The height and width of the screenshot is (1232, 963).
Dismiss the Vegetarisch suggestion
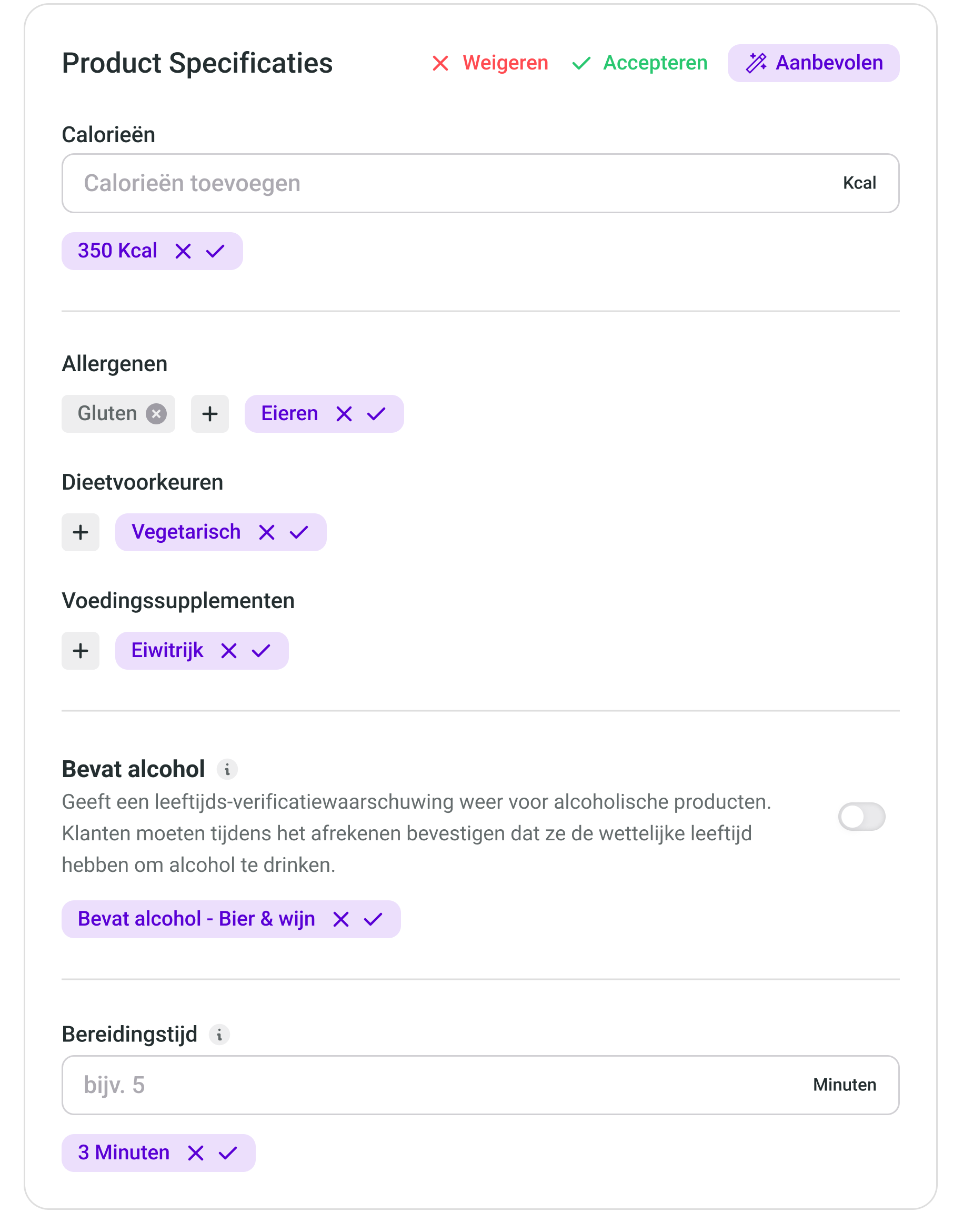[267, 532]
